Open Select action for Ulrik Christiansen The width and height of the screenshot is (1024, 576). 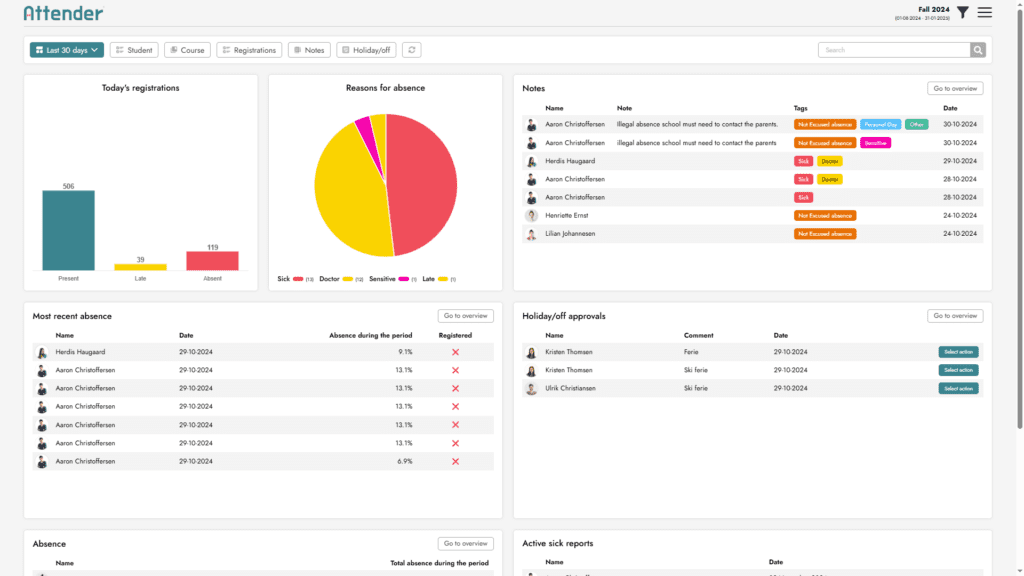pyautogui.click(x=958, y=388)
